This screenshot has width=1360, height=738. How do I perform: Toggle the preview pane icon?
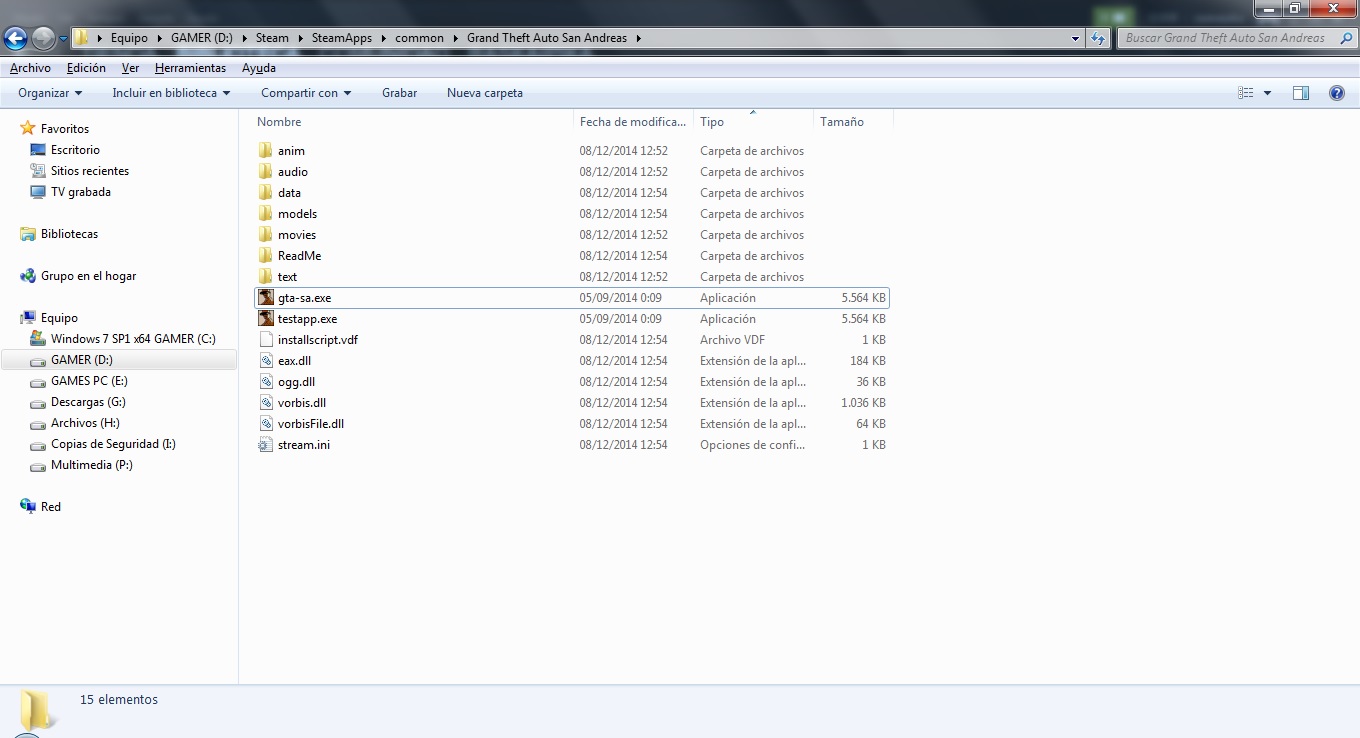[x=1301, y=93]
